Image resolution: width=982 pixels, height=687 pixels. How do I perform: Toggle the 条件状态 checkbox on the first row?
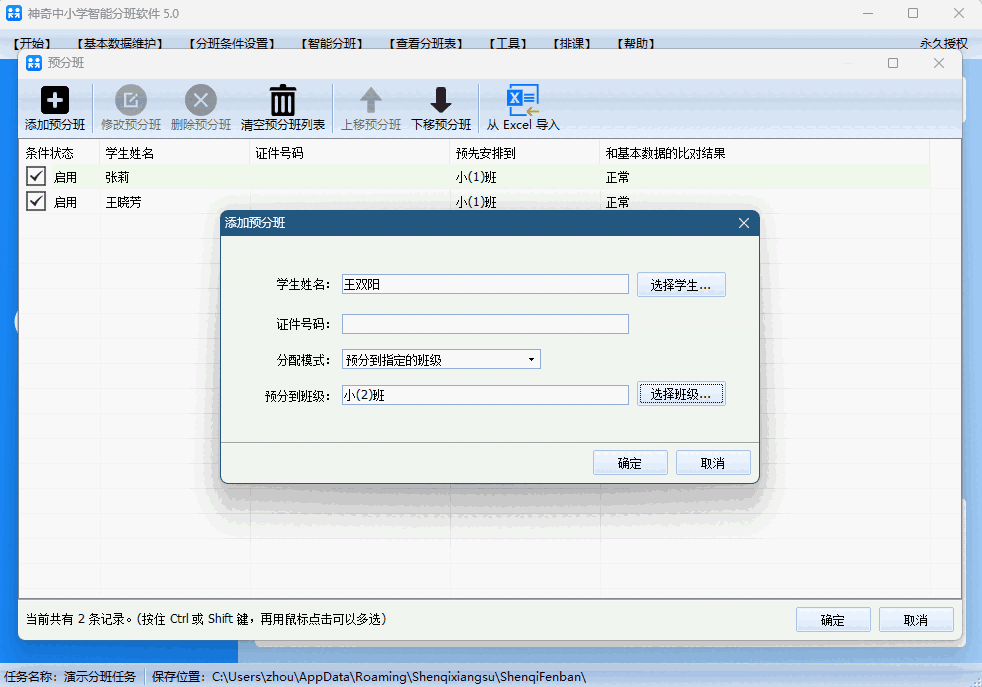click(x=36, y=176)
